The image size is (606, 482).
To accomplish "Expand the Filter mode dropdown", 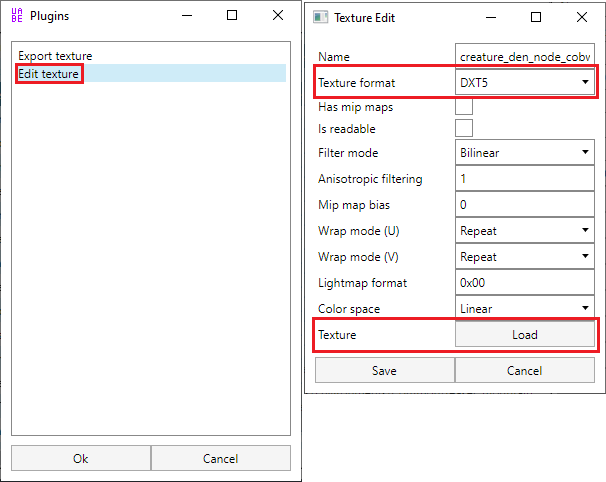I will (x=524, y=153).
